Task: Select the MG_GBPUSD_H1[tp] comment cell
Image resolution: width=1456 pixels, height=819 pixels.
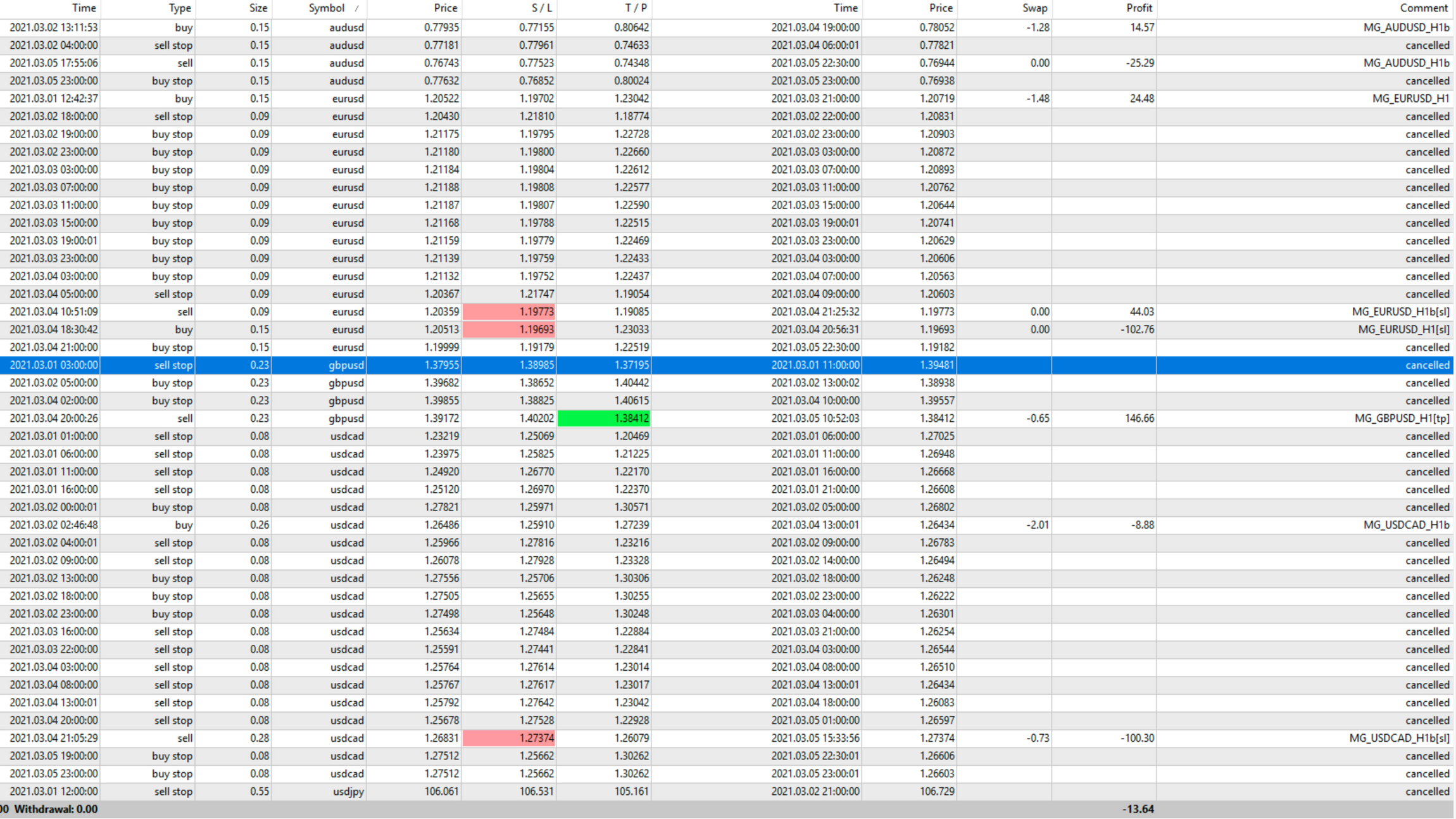Action: (1401, 418)
